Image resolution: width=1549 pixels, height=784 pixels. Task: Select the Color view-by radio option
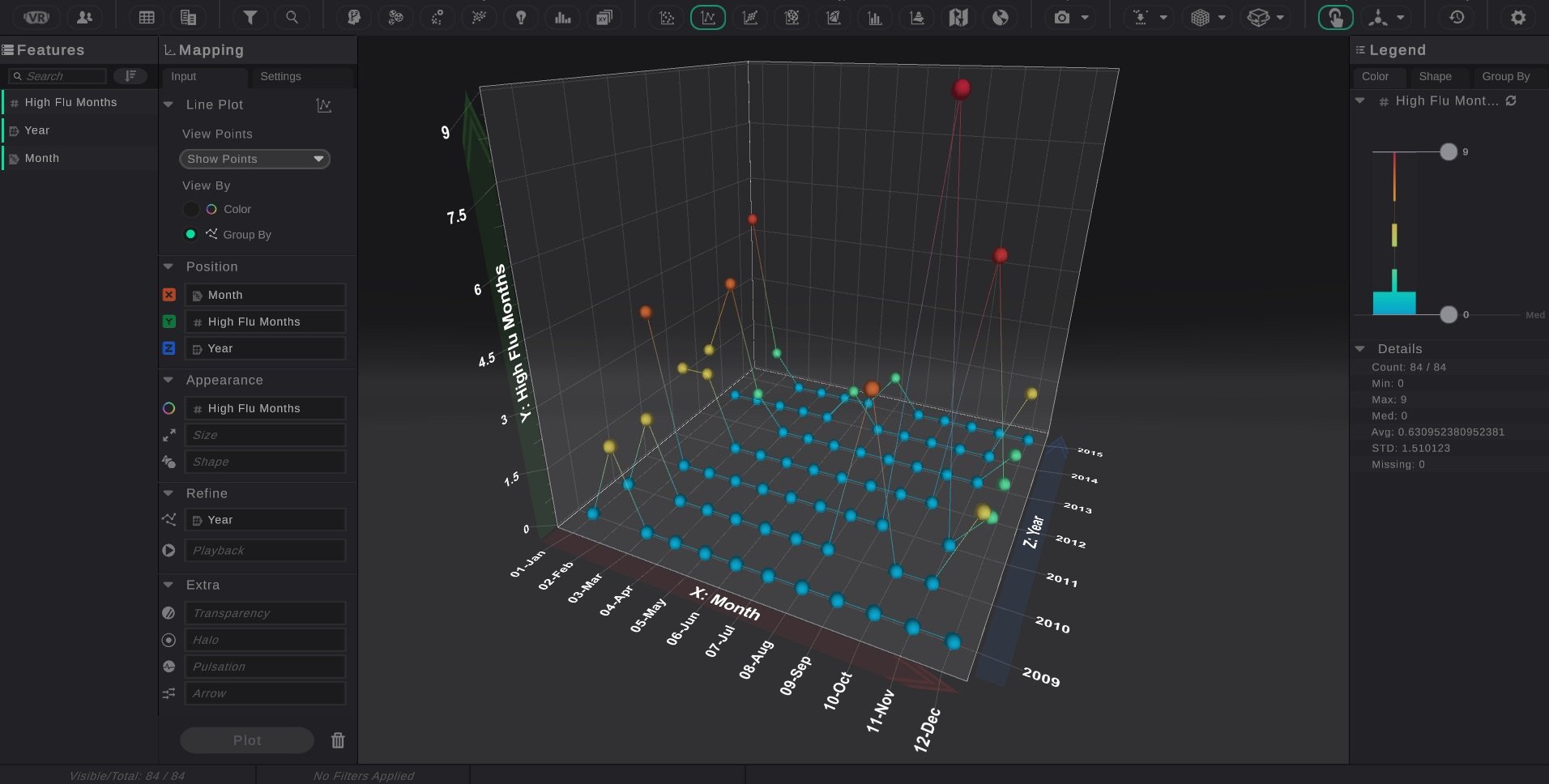click(x=190, y=209)
